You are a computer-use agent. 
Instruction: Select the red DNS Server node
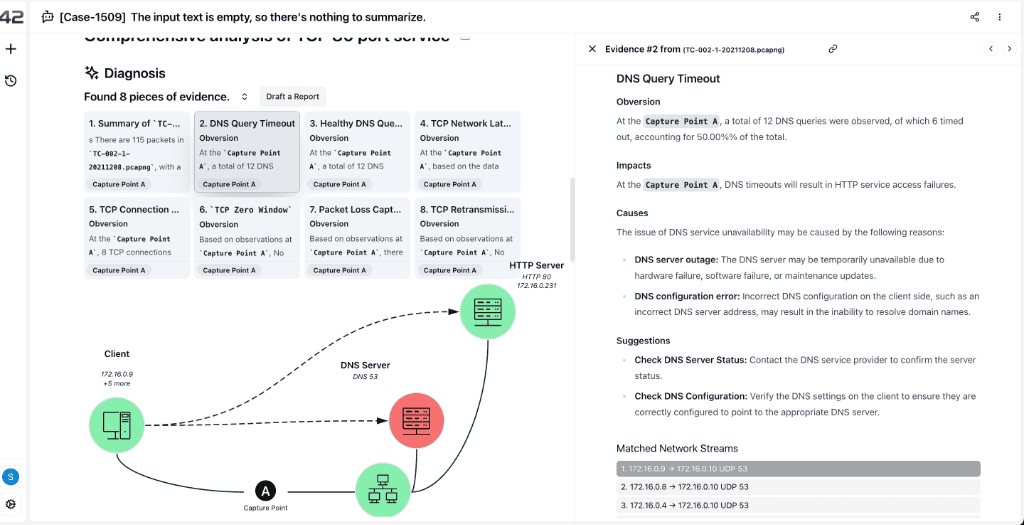pos(415,419)
